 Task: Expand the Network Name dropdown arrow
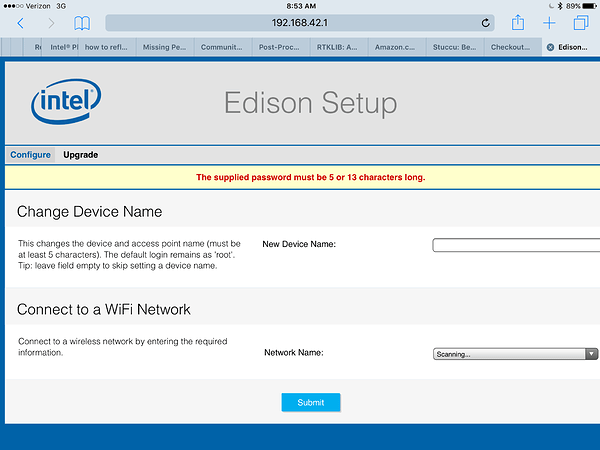(x=591, y=354)
